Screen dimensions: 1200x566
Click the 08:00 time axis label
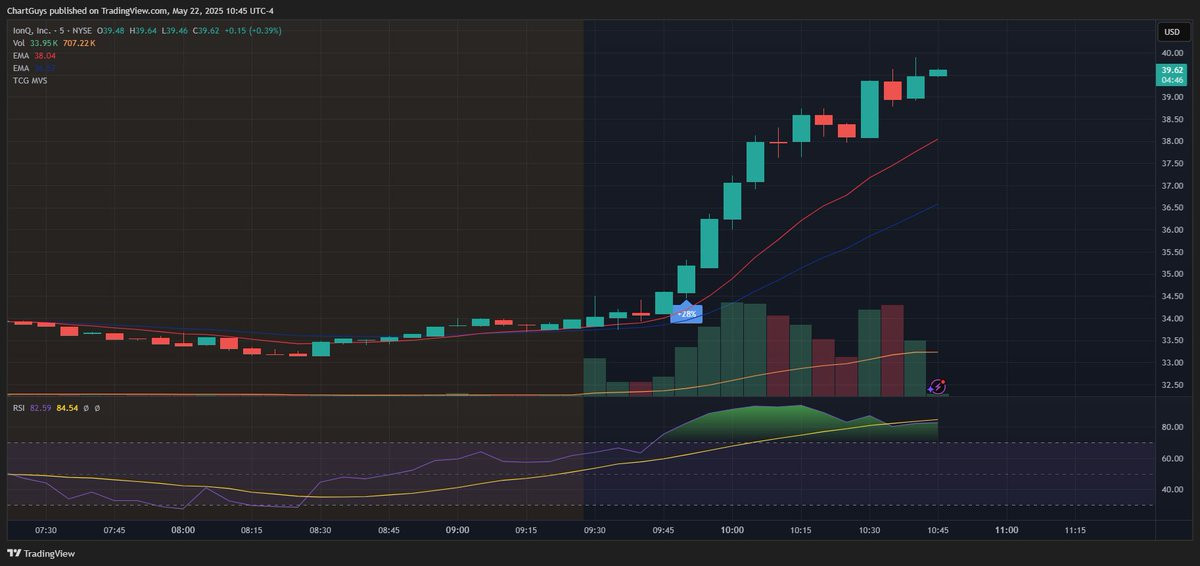pos(183,530)
